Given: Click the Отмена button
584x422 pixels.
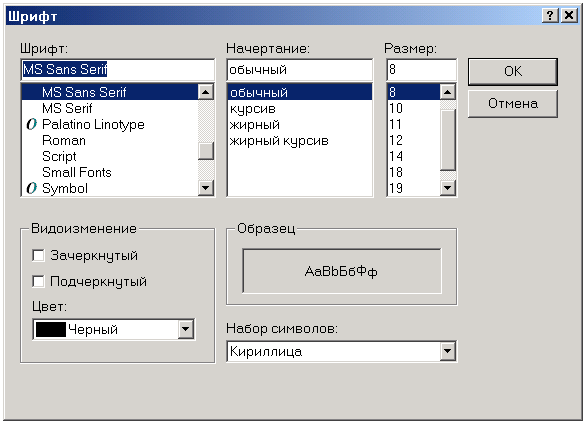Looking at the screenshot, I should [512, 103].
